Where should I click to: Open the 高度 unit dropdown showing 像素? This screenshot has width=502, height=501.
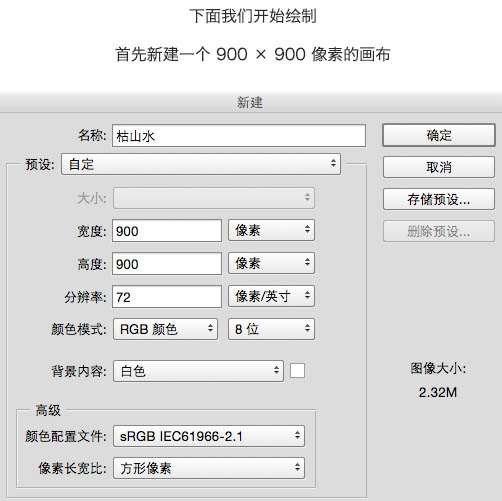point(271,263)
